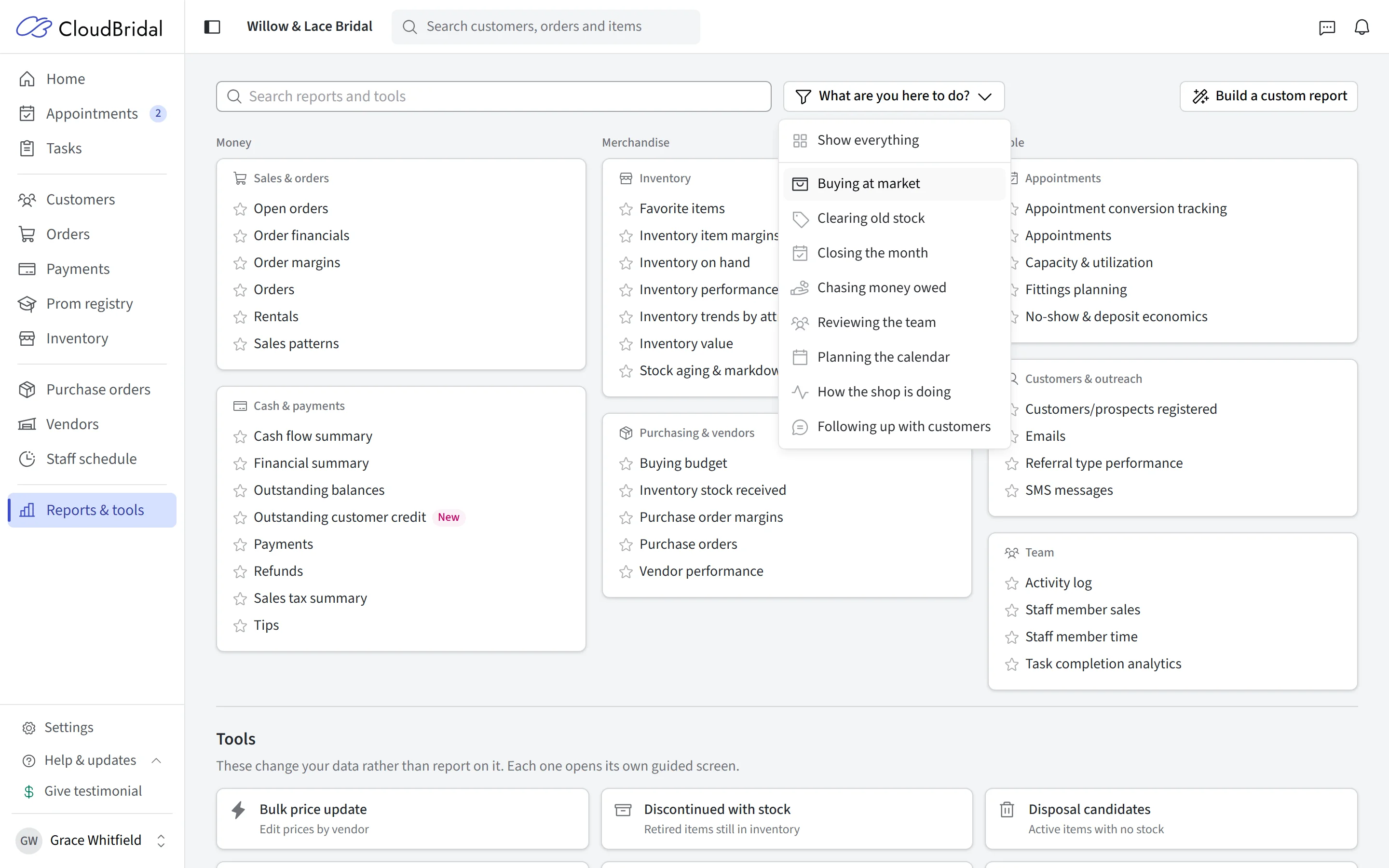Open Purchase orders in sidebar
The width and height of the screenshot is (1389, 868).
(x=92, y=389)
